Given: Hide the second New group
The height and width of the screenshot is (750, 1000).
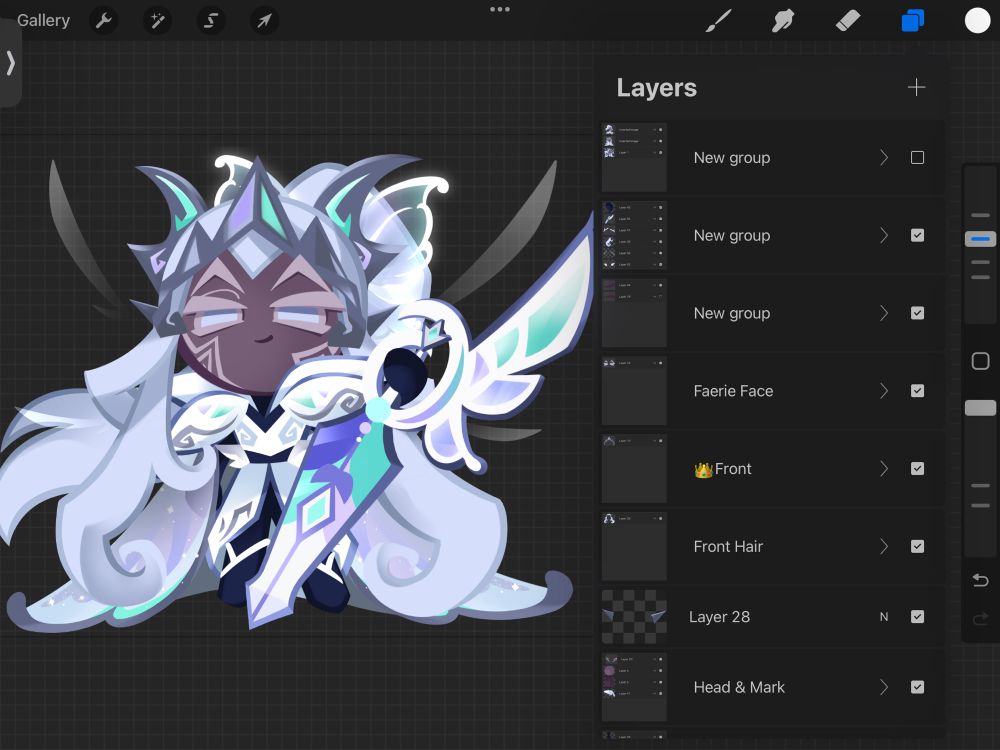Looking at the screenshot, I should (917, 235).
